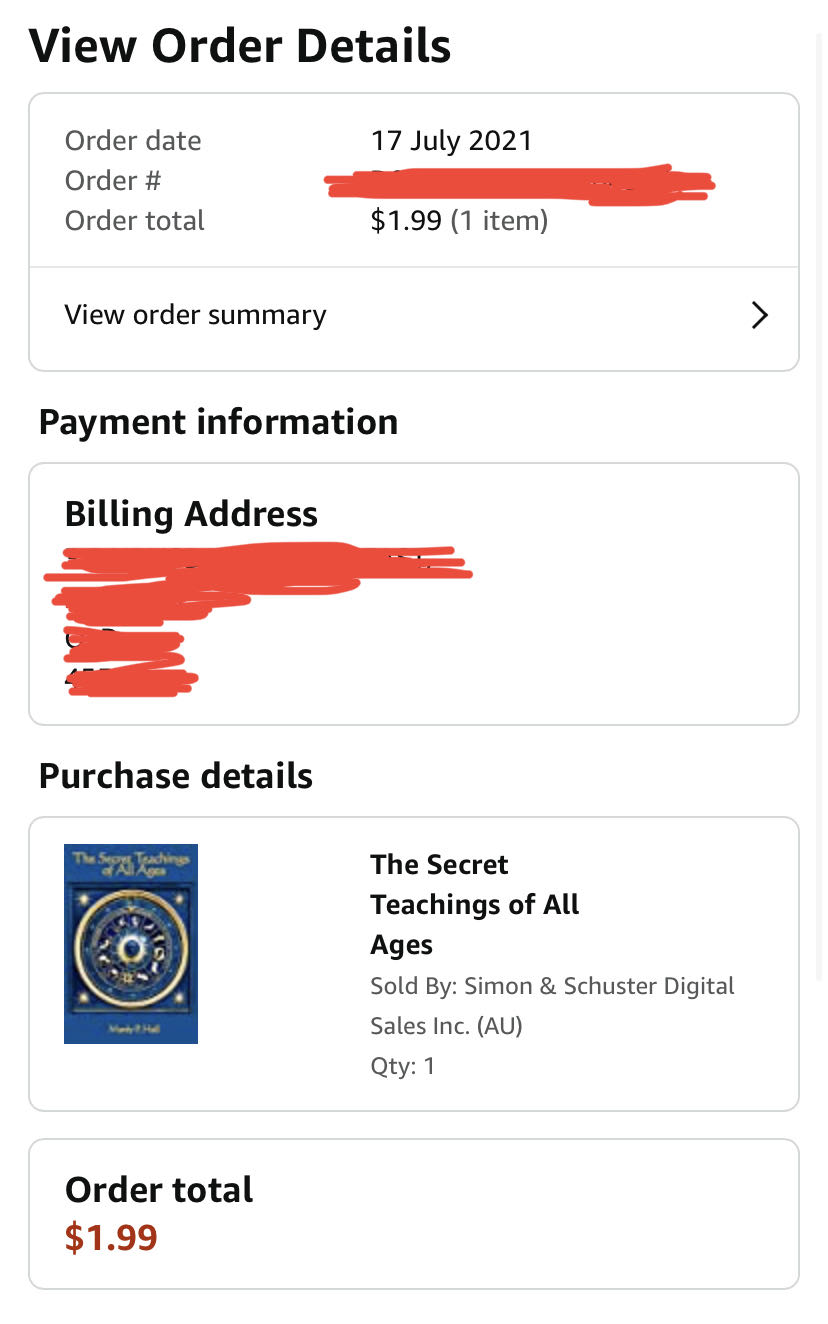The image size is (828, 1324).
Task: Expand the View order summary section
Action: click(195, 314)
